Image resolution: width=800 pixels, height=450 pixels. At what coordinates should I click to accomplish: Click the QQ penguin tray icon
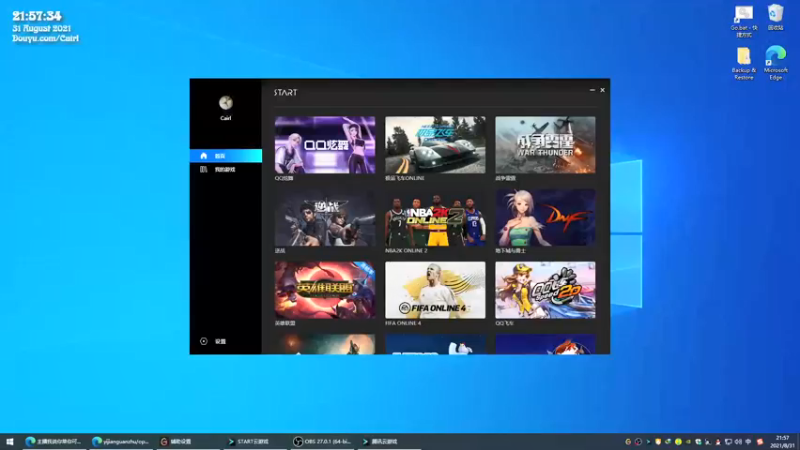tap(718, 442)
